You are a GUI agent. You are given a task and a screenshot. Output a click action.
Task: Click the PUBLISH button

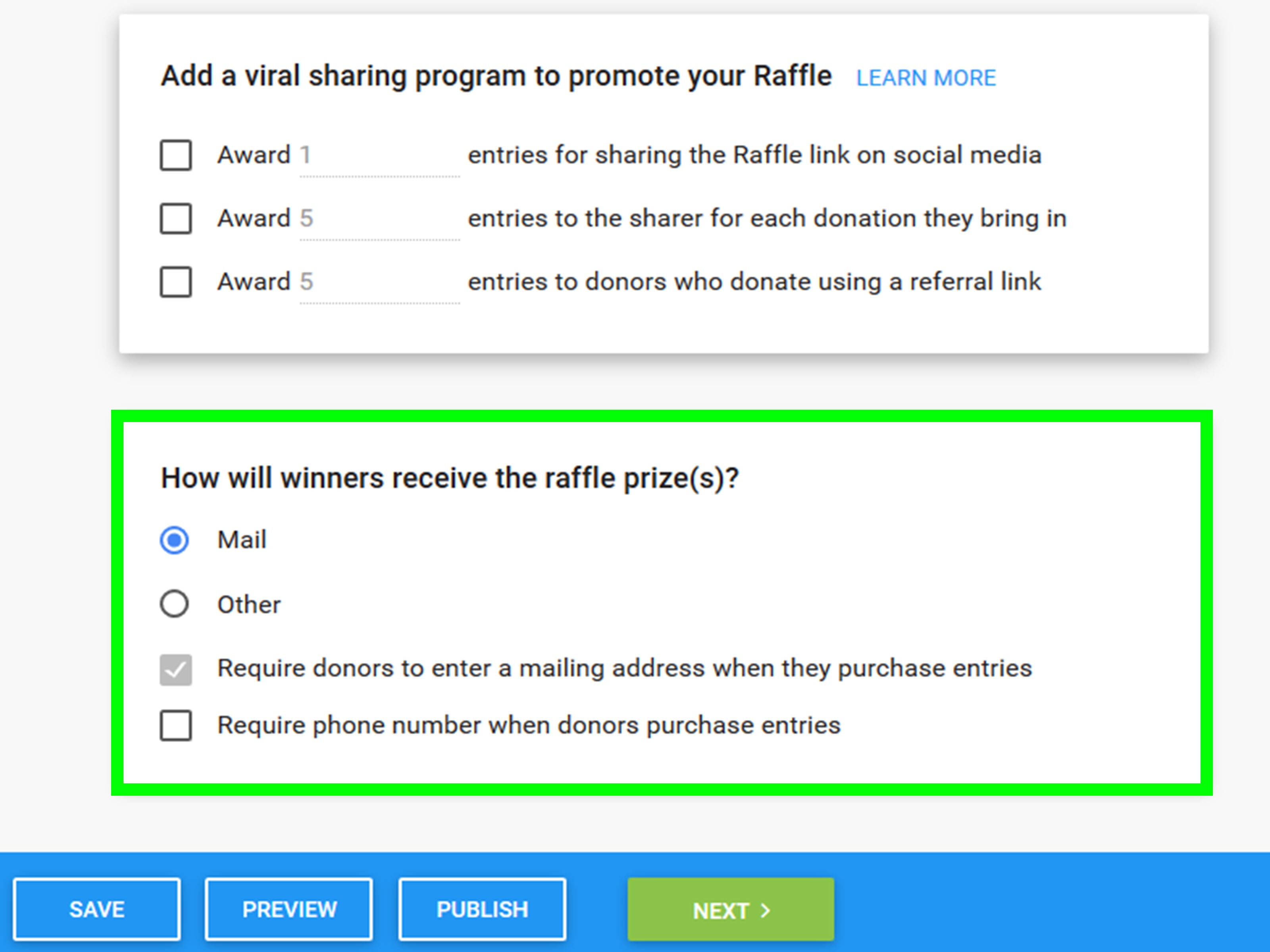click(x=482, y=909)
